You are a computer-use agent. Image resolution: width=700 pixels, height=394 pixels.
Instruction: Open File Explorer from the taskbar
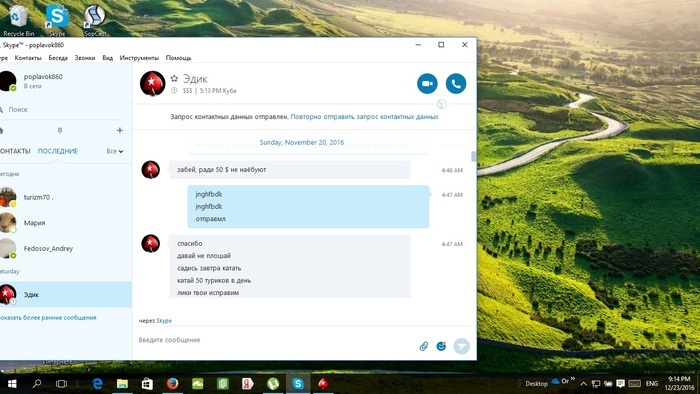tap(122, 384)
